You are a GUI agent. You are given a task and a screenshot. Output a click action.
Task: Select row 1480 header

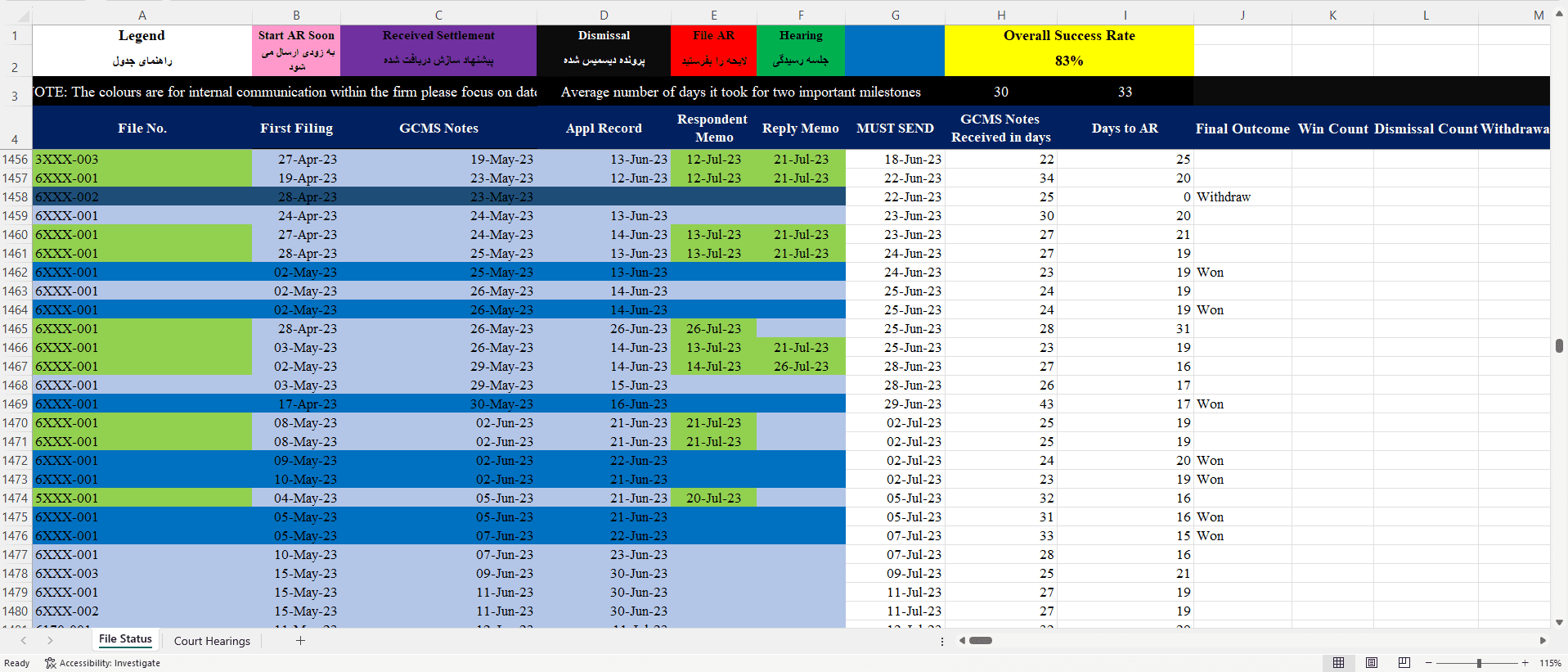pyautogui.click(x=16, y=611)
